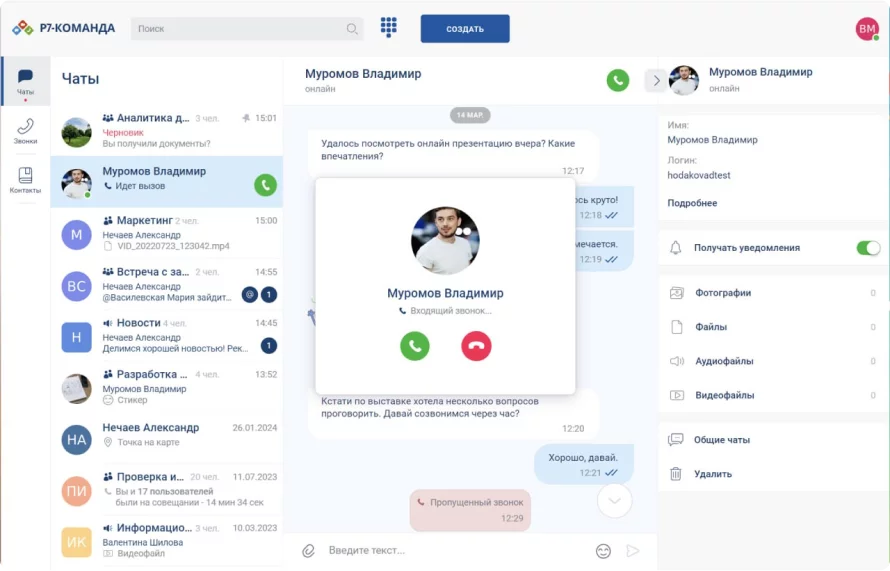Open the BM user avatar menu
The width and height of the screenshot is (890, 571).
[x=866, y=29]
